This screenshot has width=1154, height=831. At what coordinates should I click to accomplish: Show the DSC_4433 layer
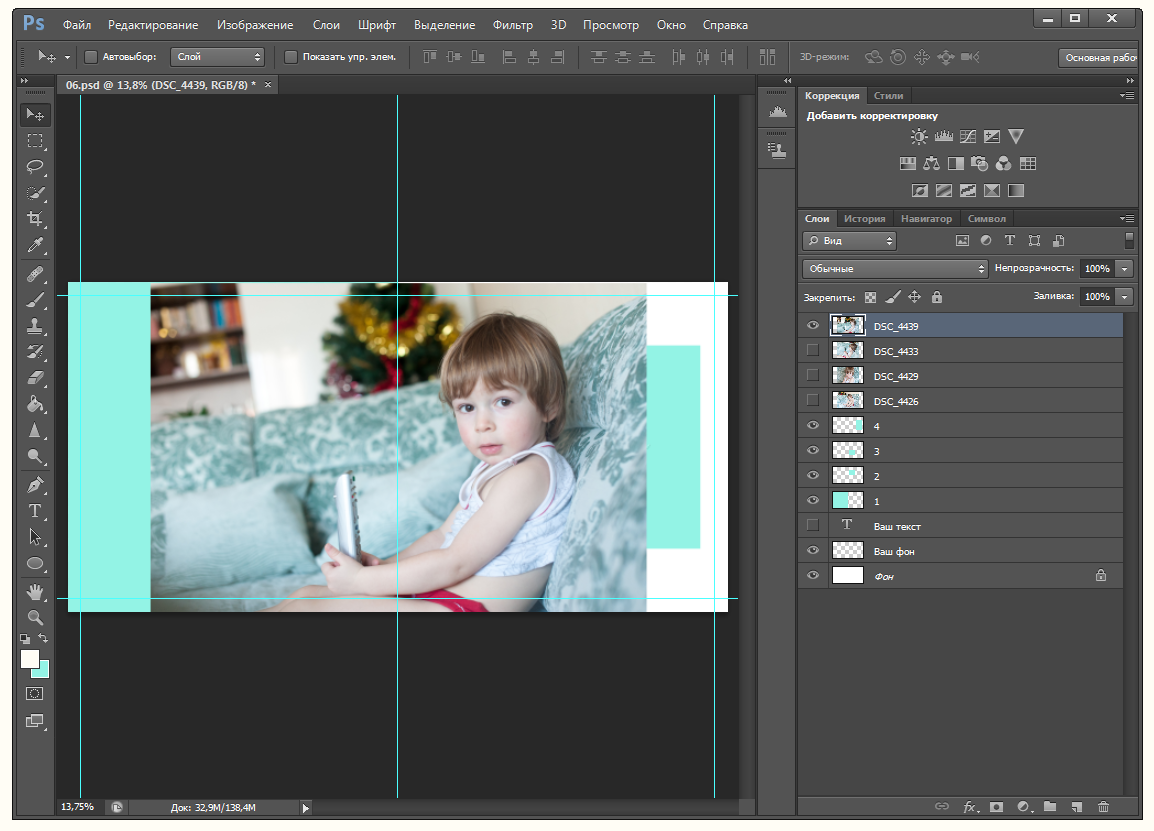(813, 350)
